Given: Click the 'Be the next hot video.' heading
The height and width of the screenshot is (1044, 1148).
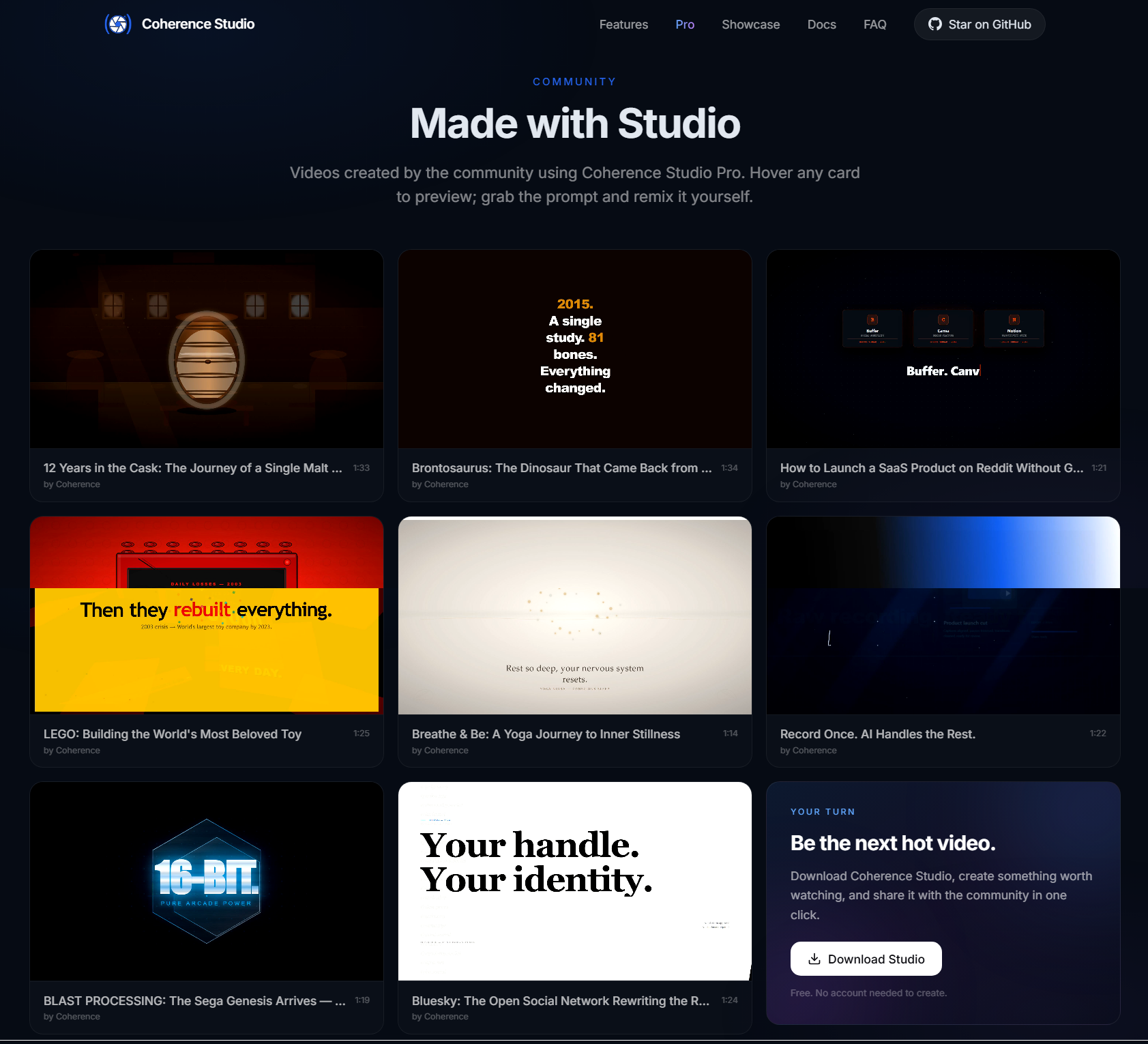Looking at the screenshot, I should click(x=893, y=843).
